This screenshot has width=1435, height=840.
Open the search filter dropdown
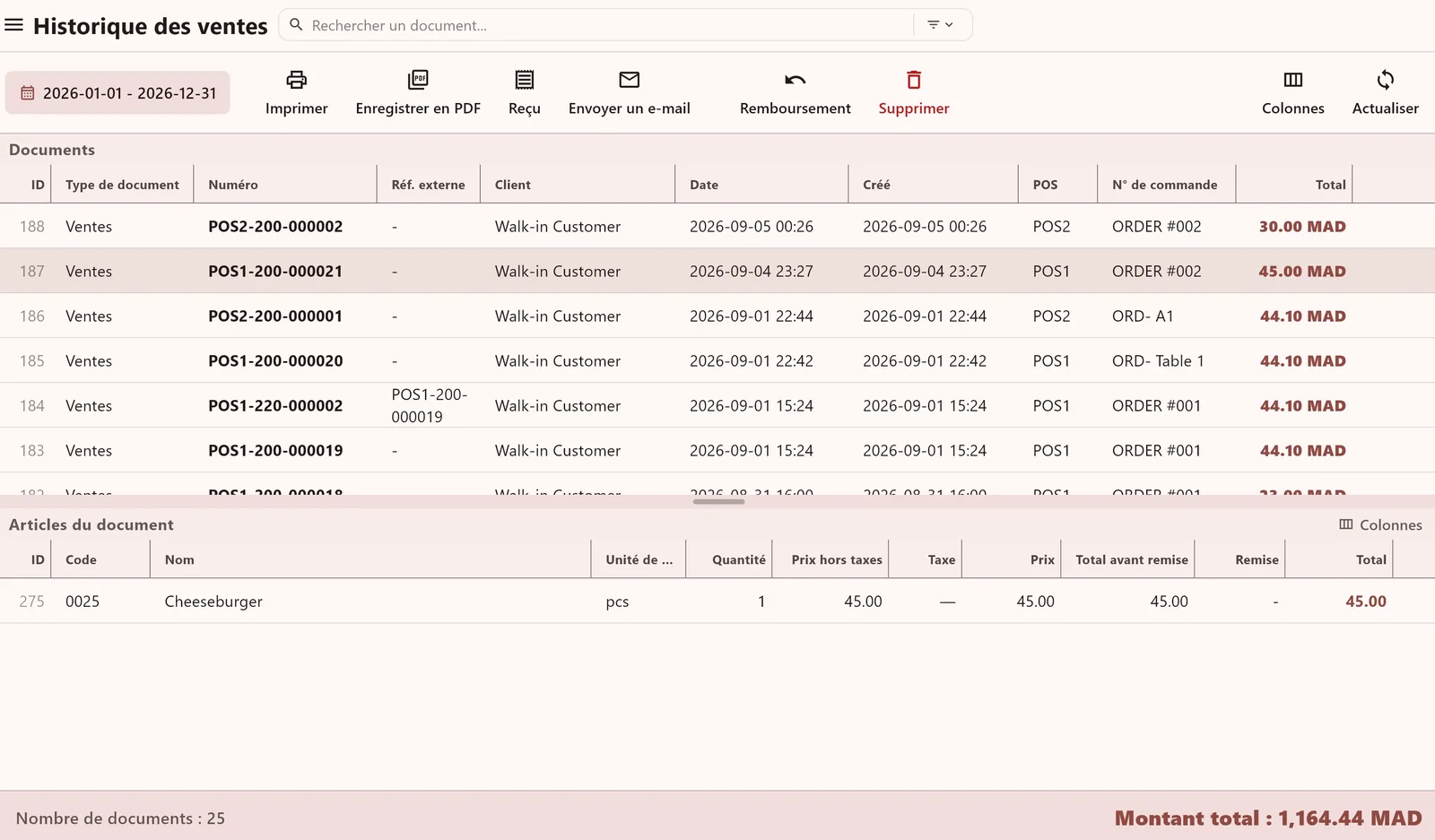click(940, 25)
